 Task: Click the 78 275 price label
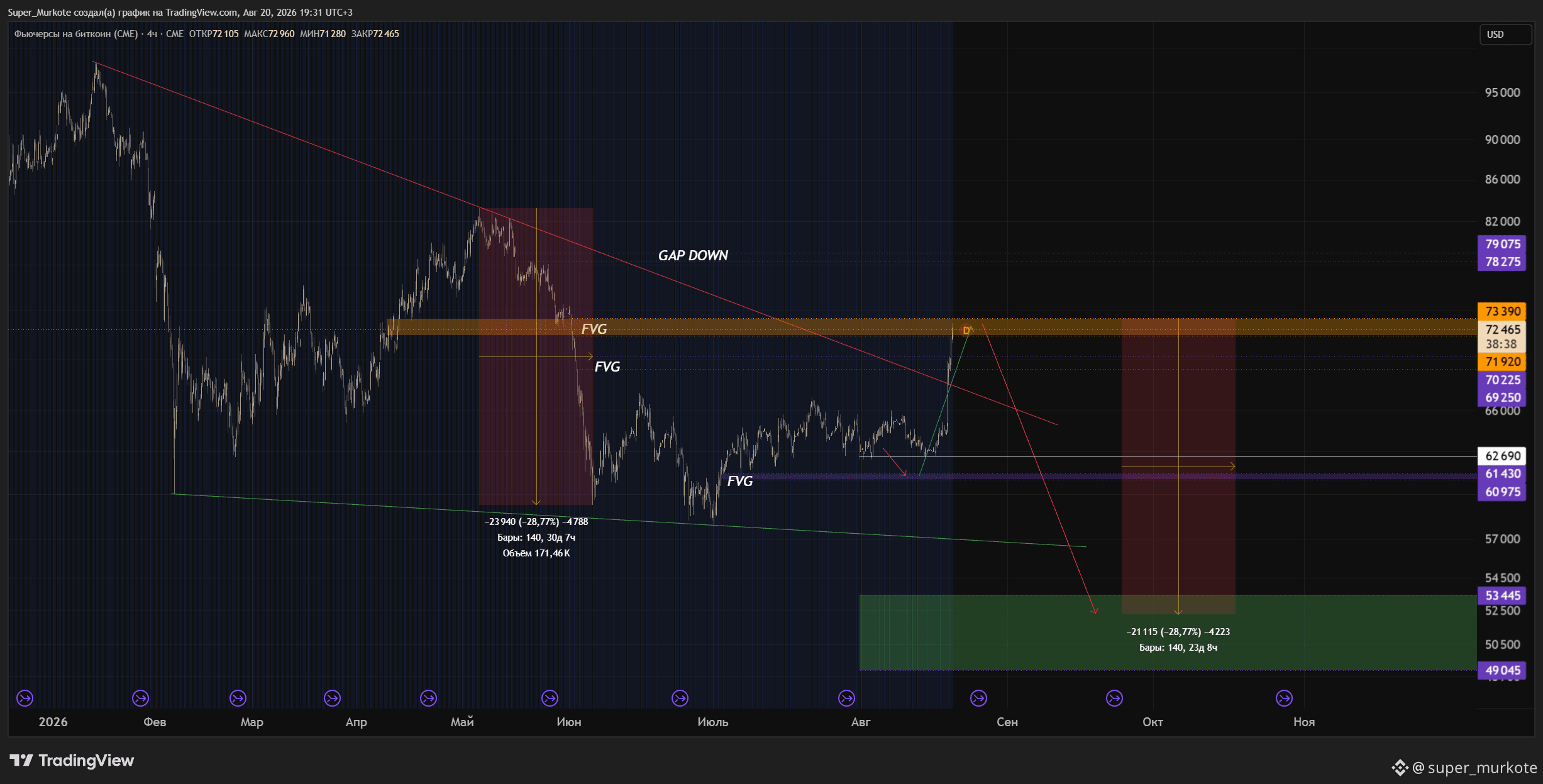coord(1502,262)
